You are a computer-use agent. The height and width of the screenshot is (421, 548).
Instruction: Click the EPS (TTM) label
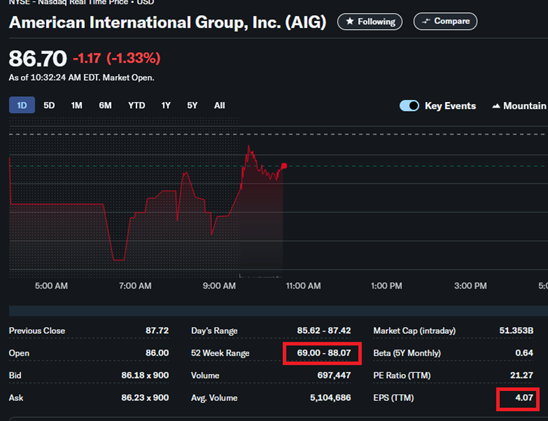(x=394, y=398)
